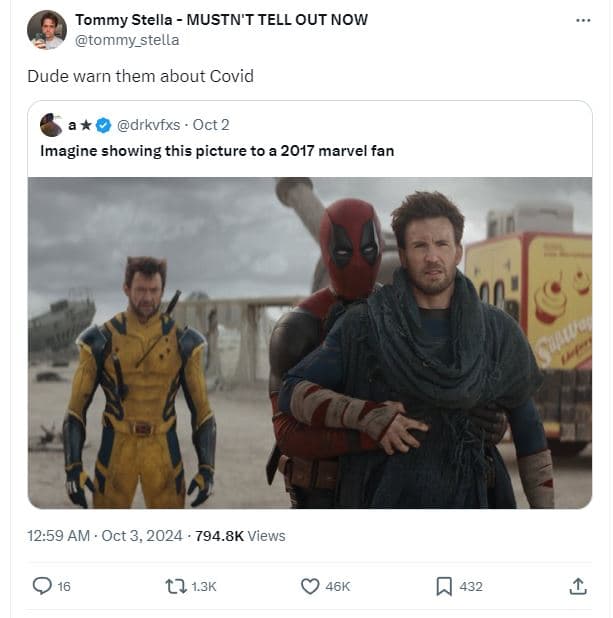The height and width of the screenshot is (618, 613).
Task: Click the quoted author name 'a★'
Action: point(78,125)
